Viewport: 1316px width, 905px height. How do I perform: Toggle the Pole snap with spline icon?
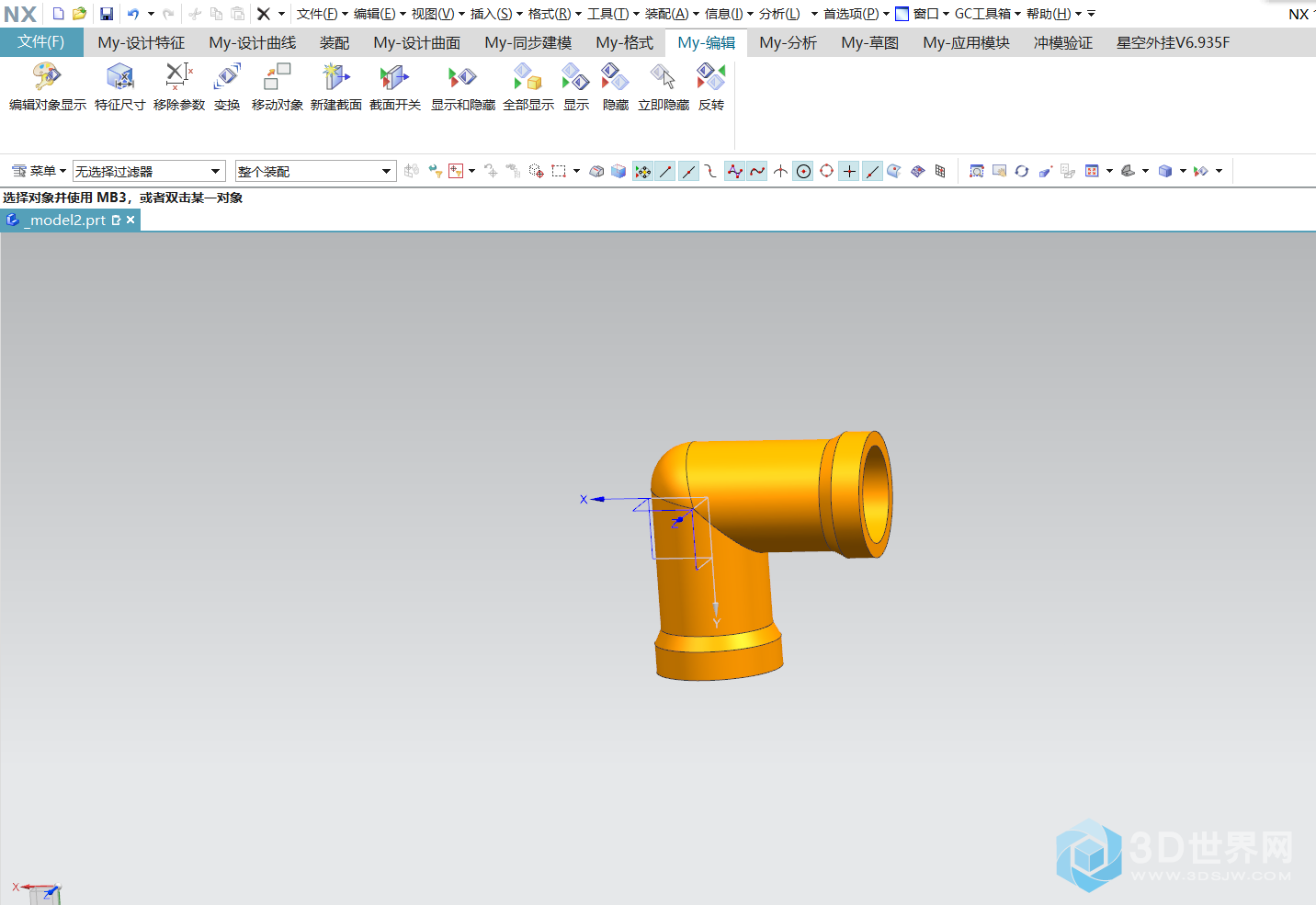734,171
